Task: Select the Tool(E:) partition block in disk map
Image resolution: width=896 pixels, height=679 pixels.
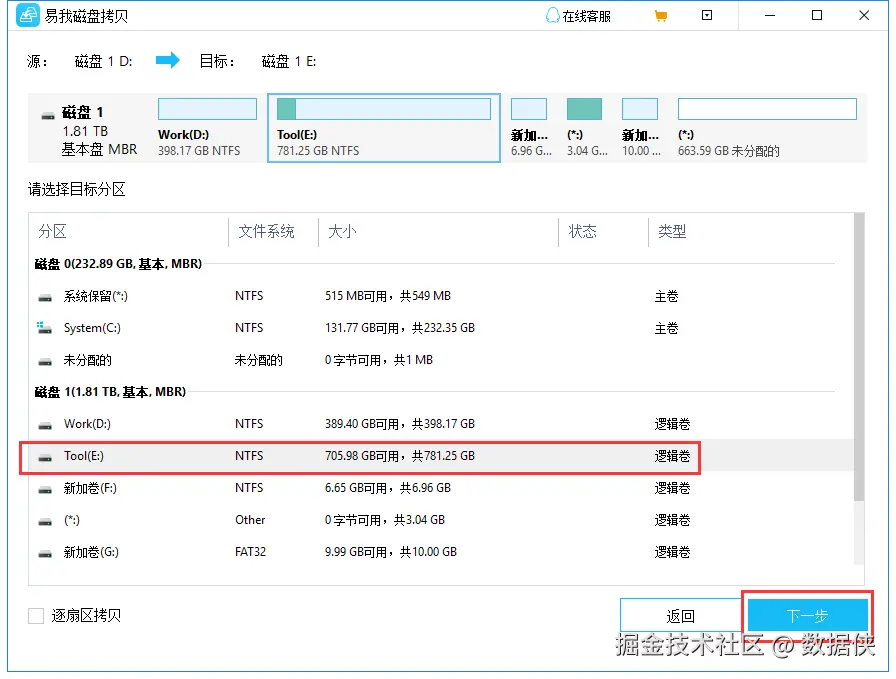Action: pyautogui.click(x=384, y=127)
